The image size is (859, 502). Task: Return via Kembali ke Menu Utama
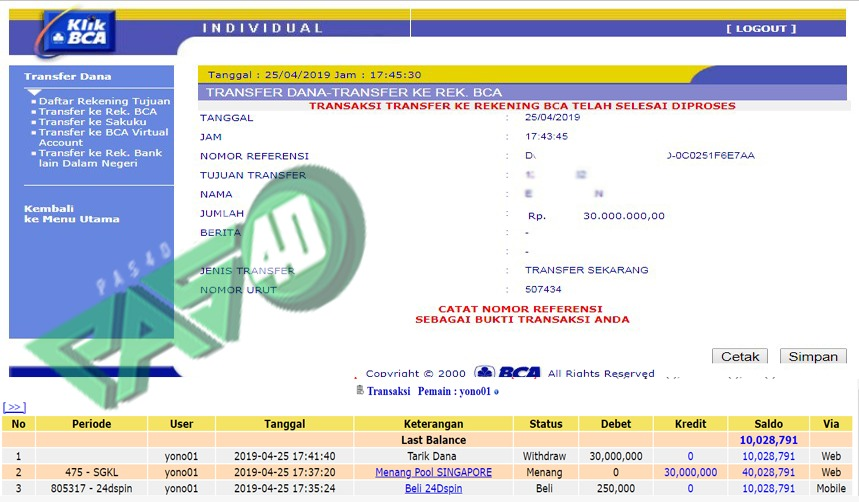pos(71,214)
